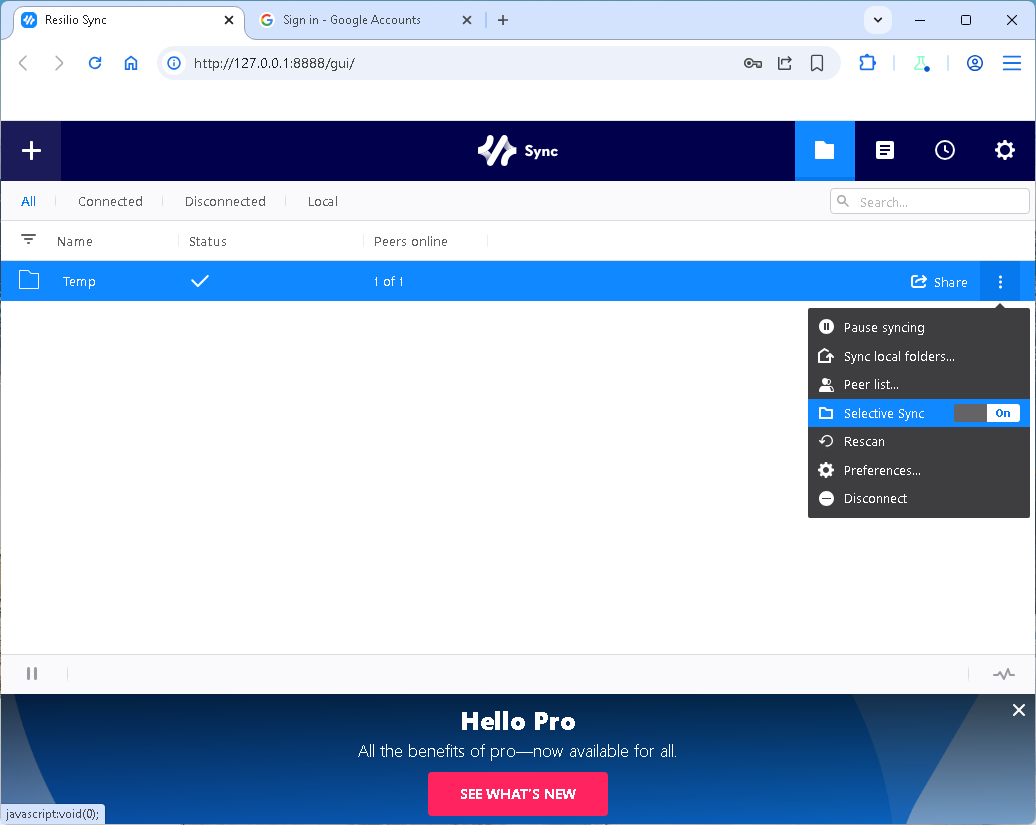Image resolution: width=1036 pixels, height=825 pixels.
Task: Toggle the Selective Sync switch
Action: 986,413
